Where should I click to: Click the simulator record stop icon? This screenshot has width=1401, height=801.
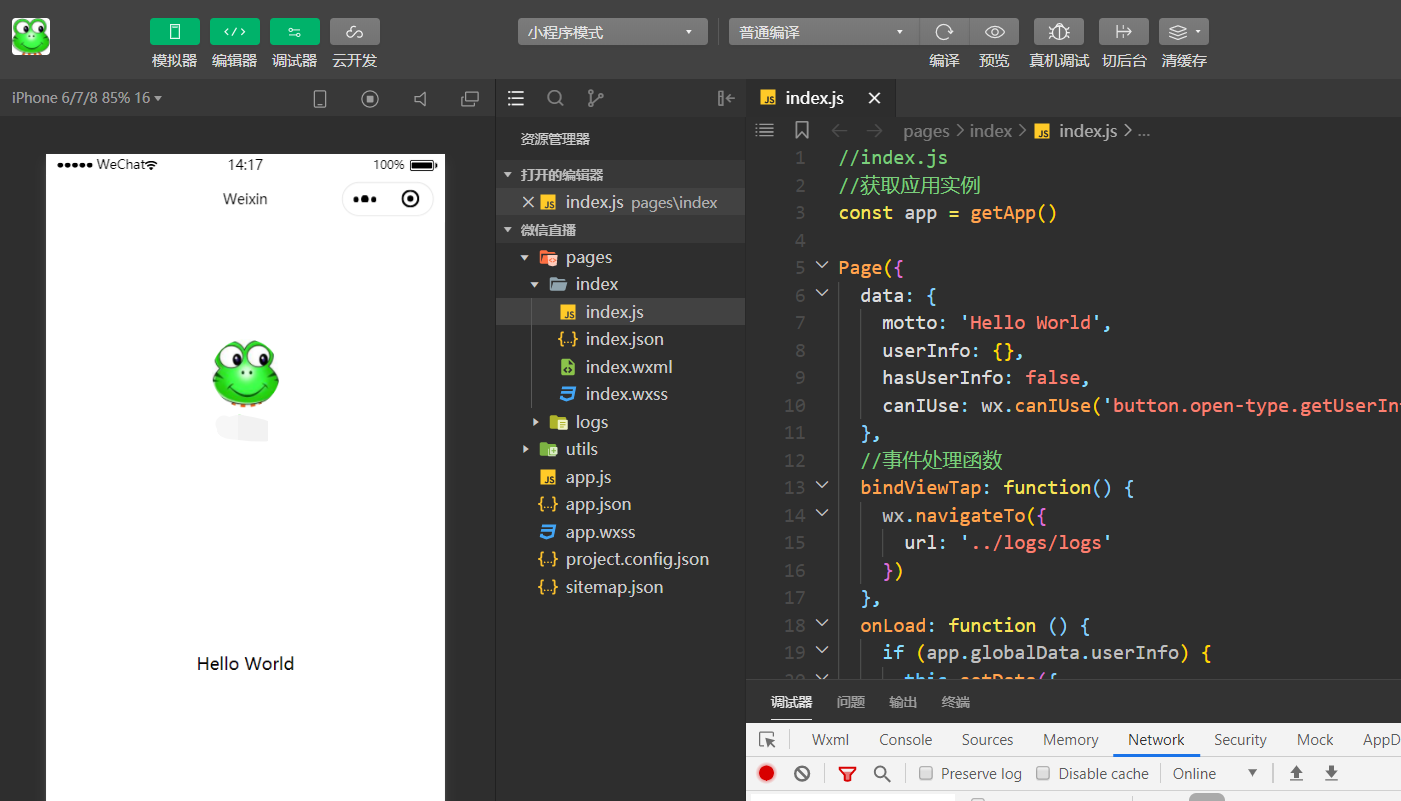[370, 98]
